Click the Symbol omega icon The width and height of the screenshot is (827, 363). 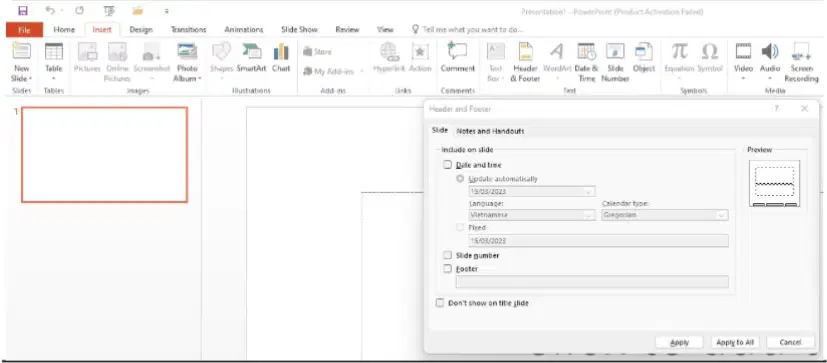click(x=710, y=58)
